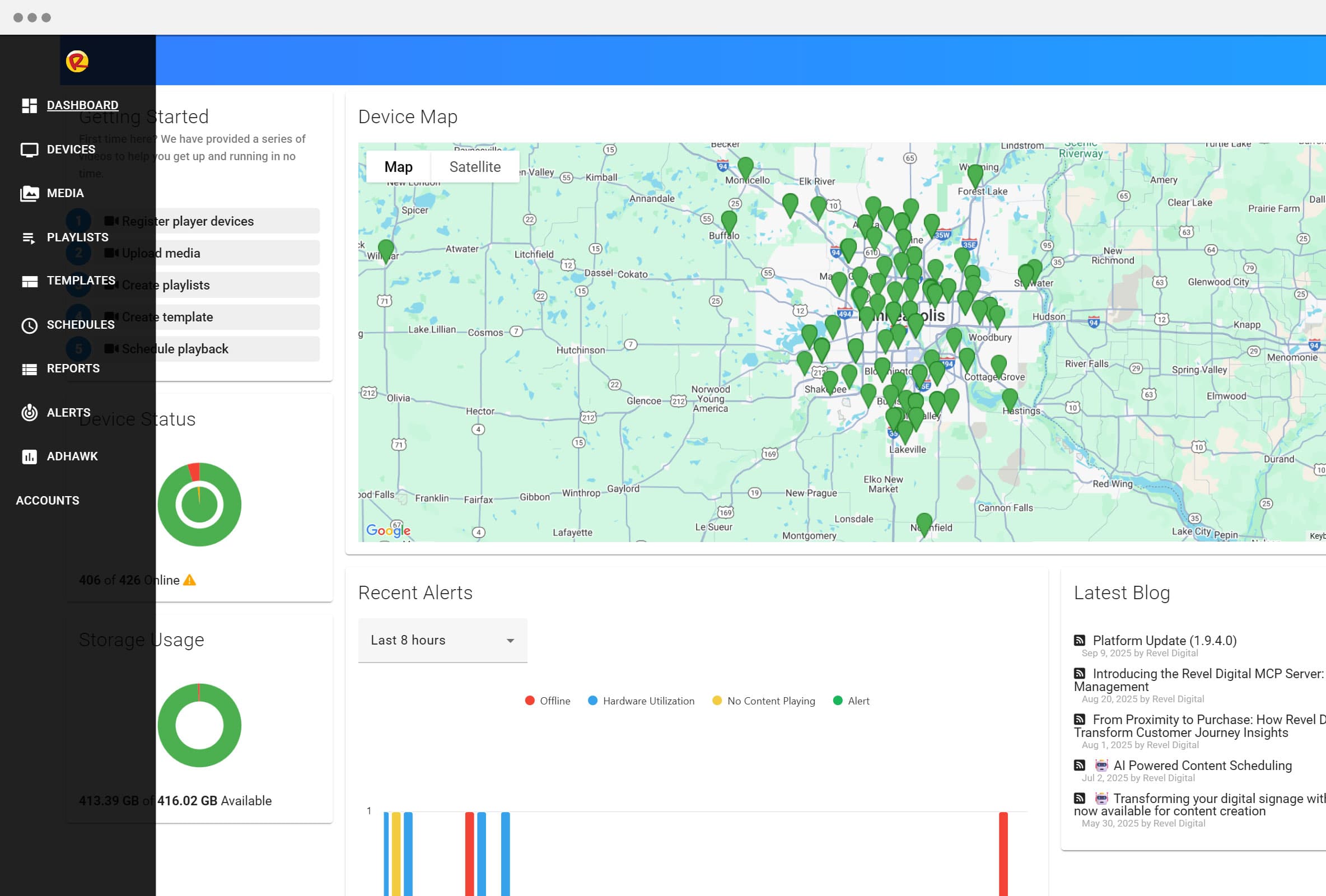This screenshot has width=1326, height=896.
Task: Click the Media gallery icon
Action: pyautogui.click(x=29, y=193)
